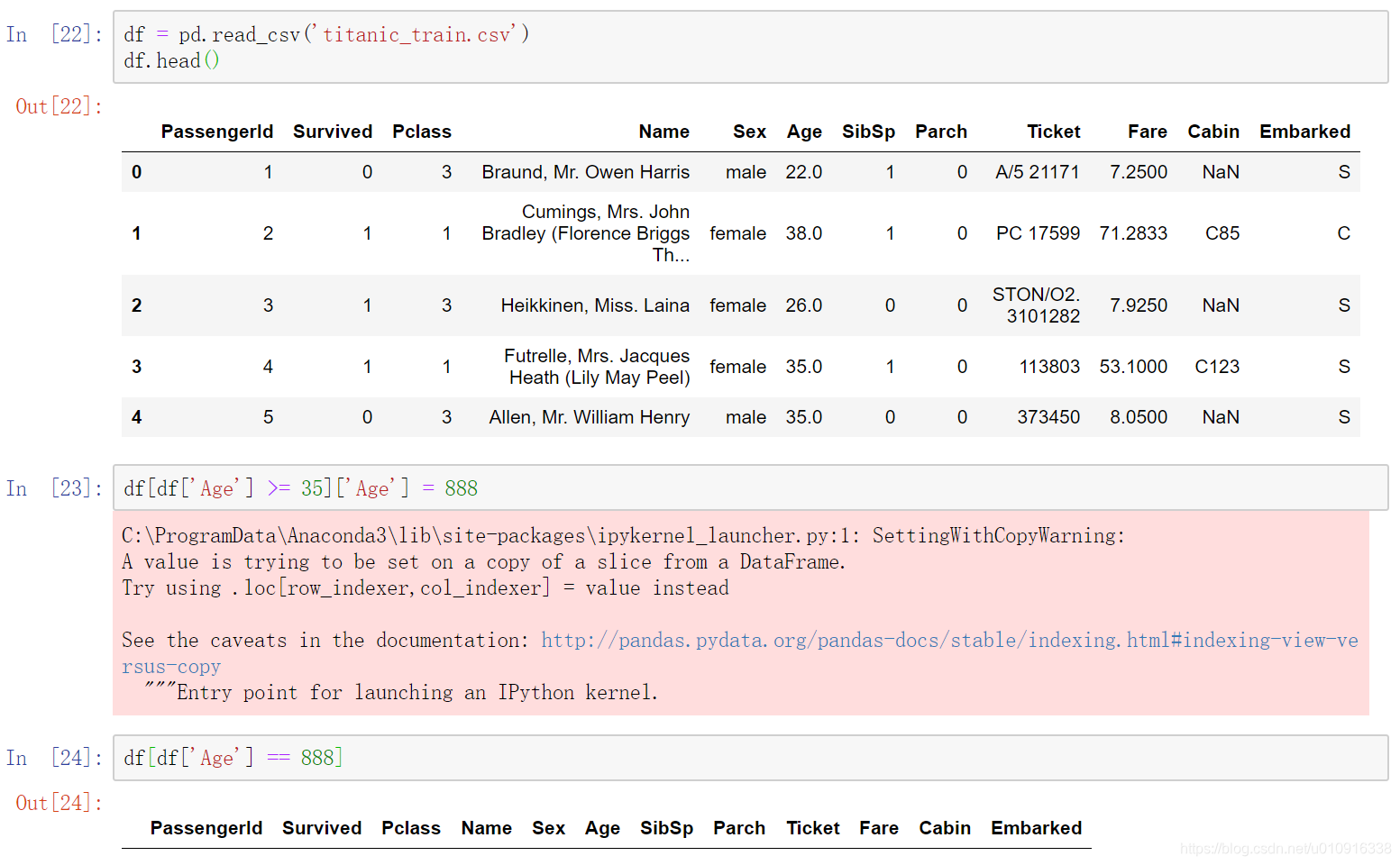
Task: Click fare value '7.2500'
Action: [x=1139, y=172]
